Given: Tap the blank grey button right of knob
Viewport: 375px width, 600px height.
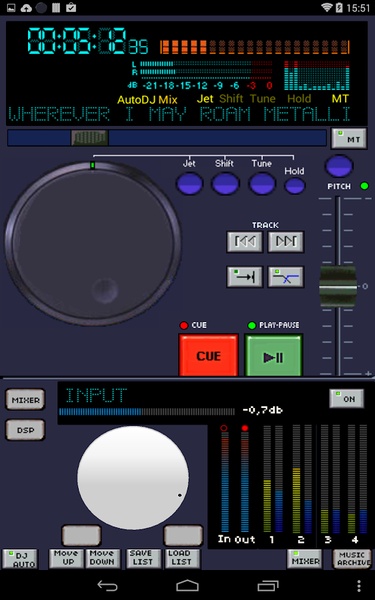Looking at the screenshot, I should (x=183, y=535).
